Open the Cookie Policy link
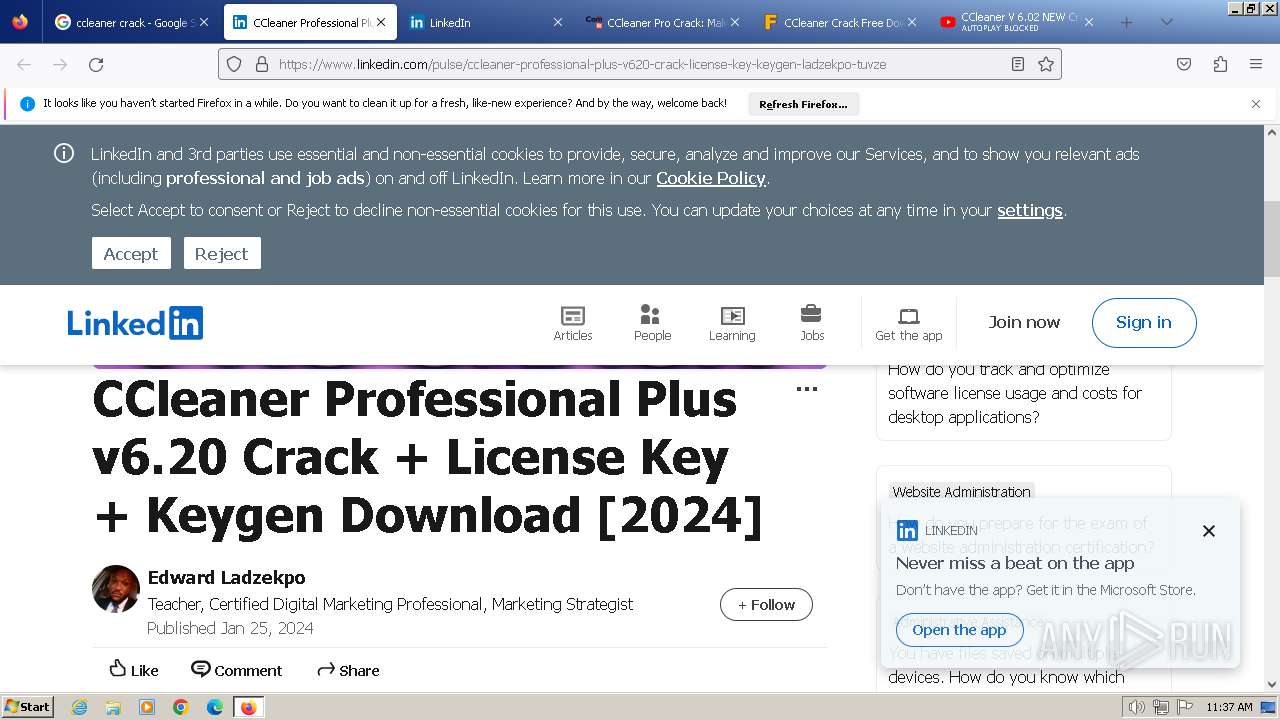The height and width of the screenshot is (720, 1280). 711,178
